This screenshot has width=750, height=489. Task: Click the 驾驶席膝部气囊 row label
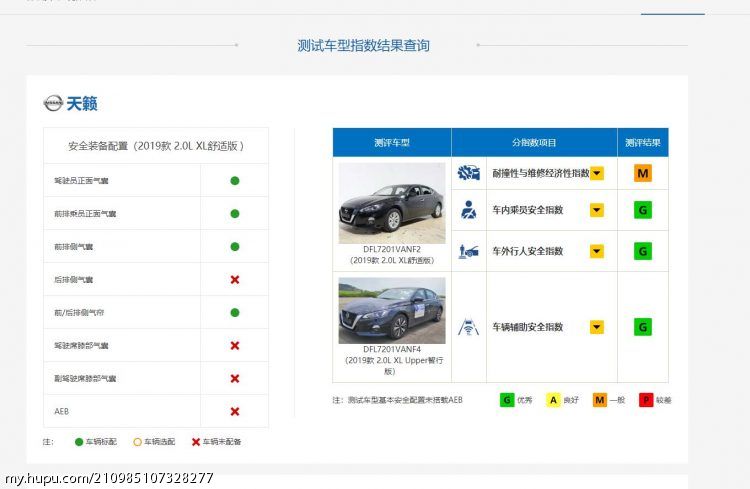coord(81,346)
